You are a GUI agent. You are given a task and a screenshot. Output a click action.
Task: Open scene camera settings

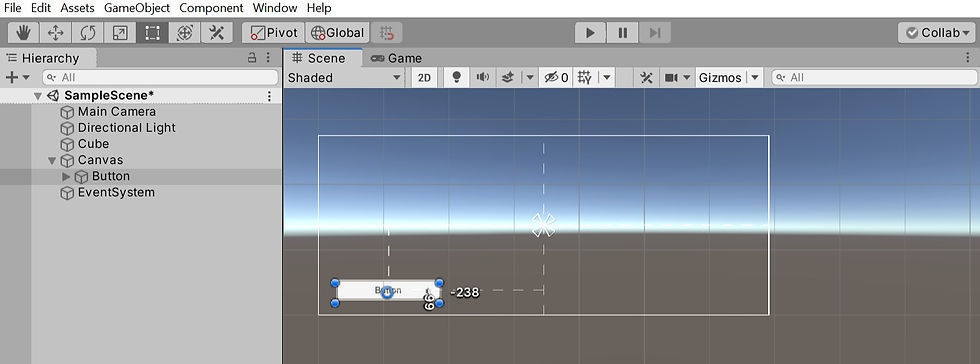coord(671,78)
